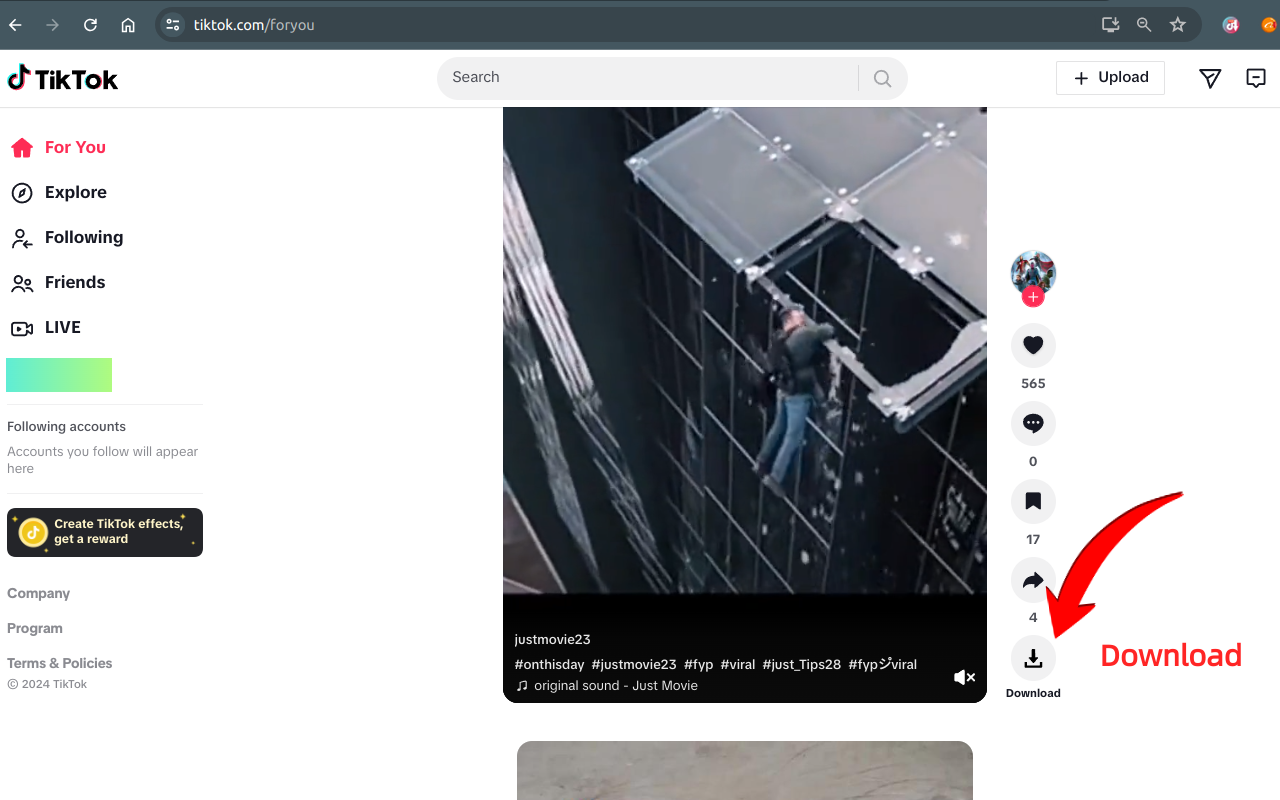This screenshot has width=1280, height=800.
Task: Open the #fyp hashtag
Action: (699, 664)
